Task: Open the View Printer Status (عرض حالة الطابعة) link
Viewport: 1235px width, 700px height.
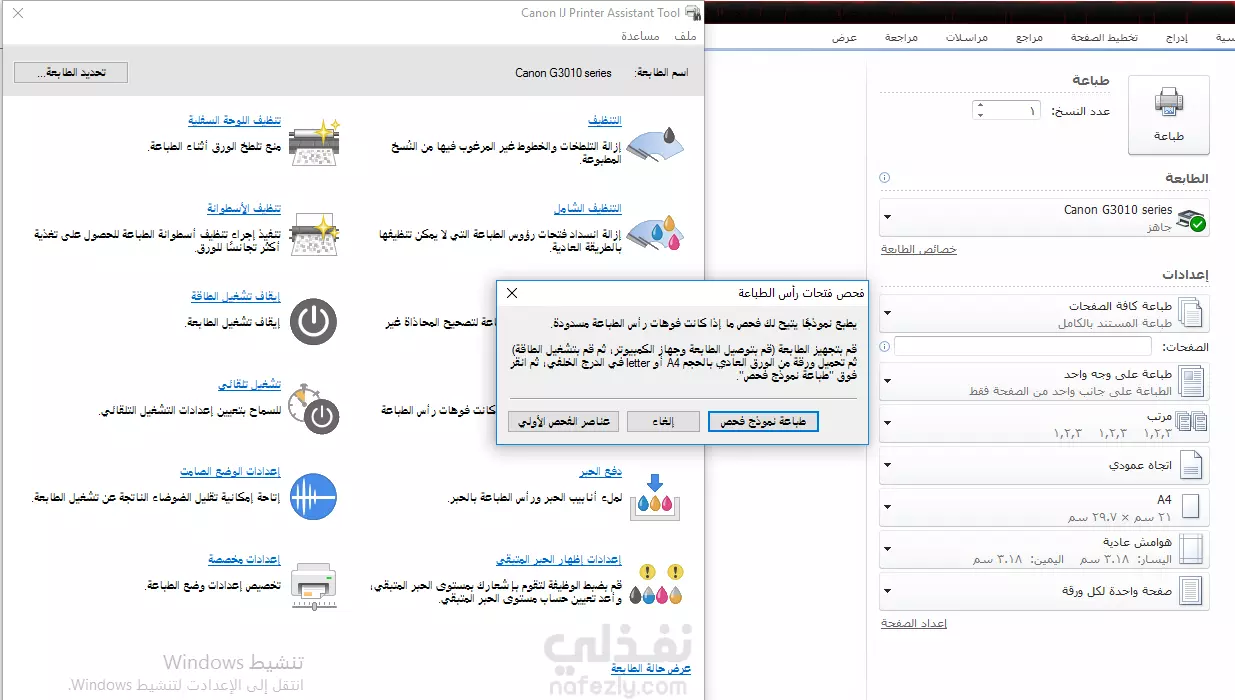Action: tap(651, 668)
